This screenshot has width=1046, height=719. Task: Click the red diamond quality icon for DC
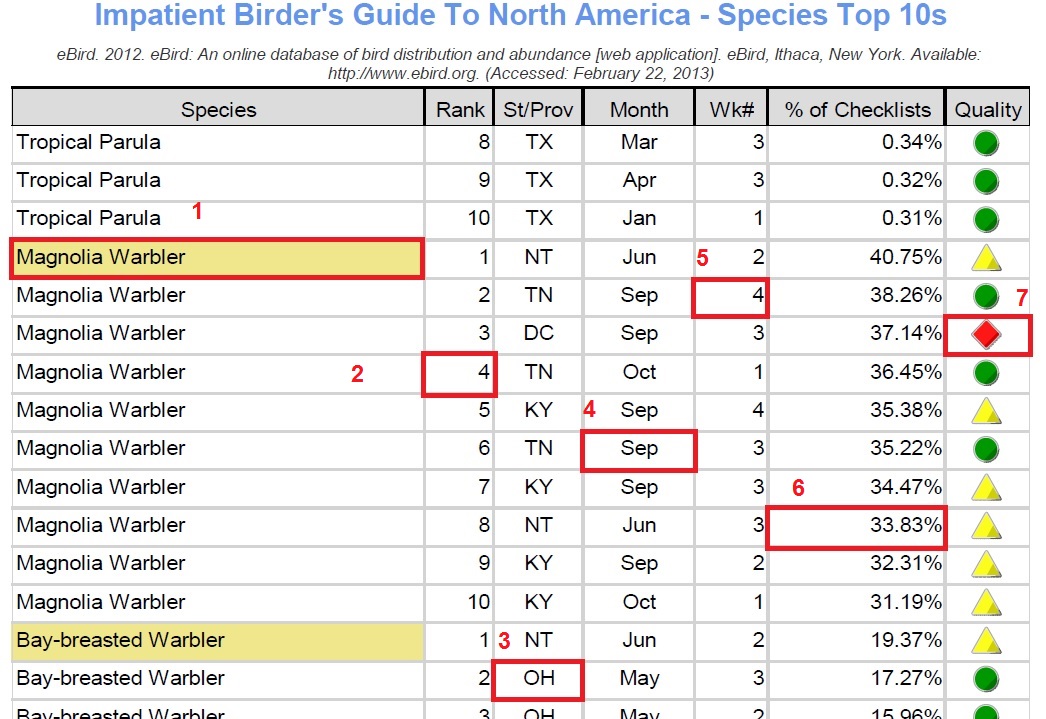[986, 334]
